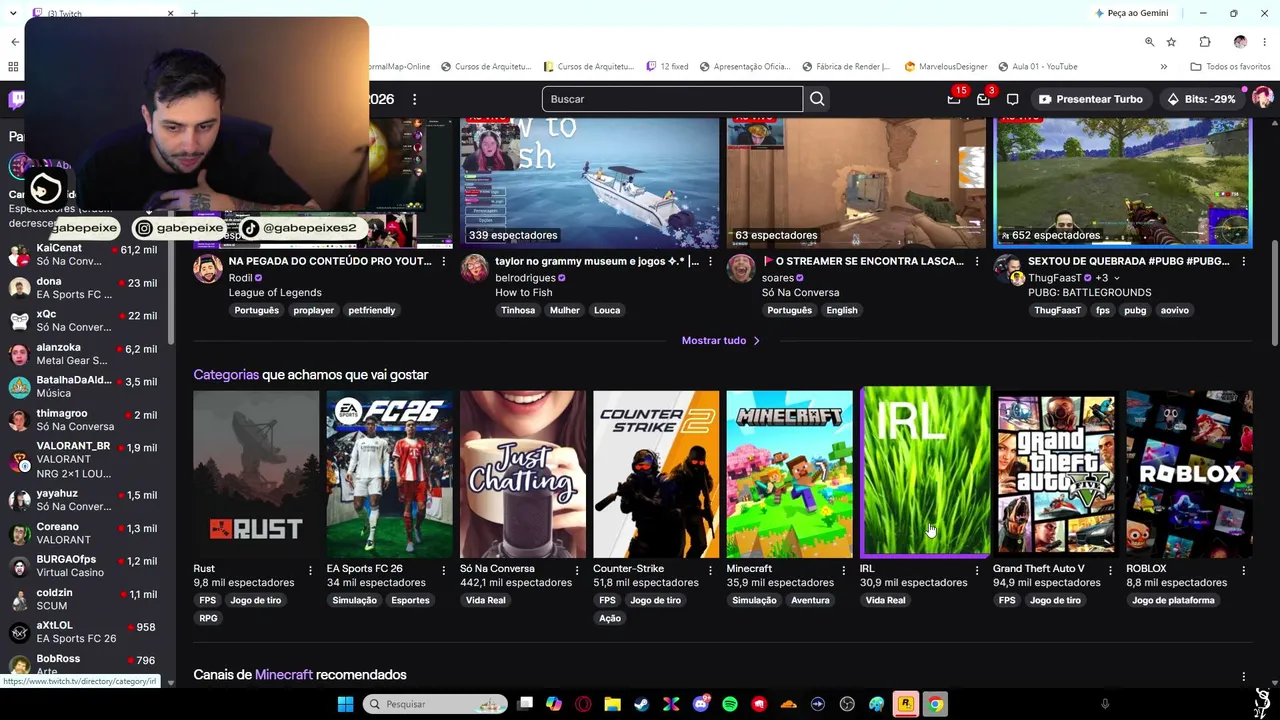Open Spotify from the taskbar
This screenshot has height=720, width=1280.
[730, 704]
